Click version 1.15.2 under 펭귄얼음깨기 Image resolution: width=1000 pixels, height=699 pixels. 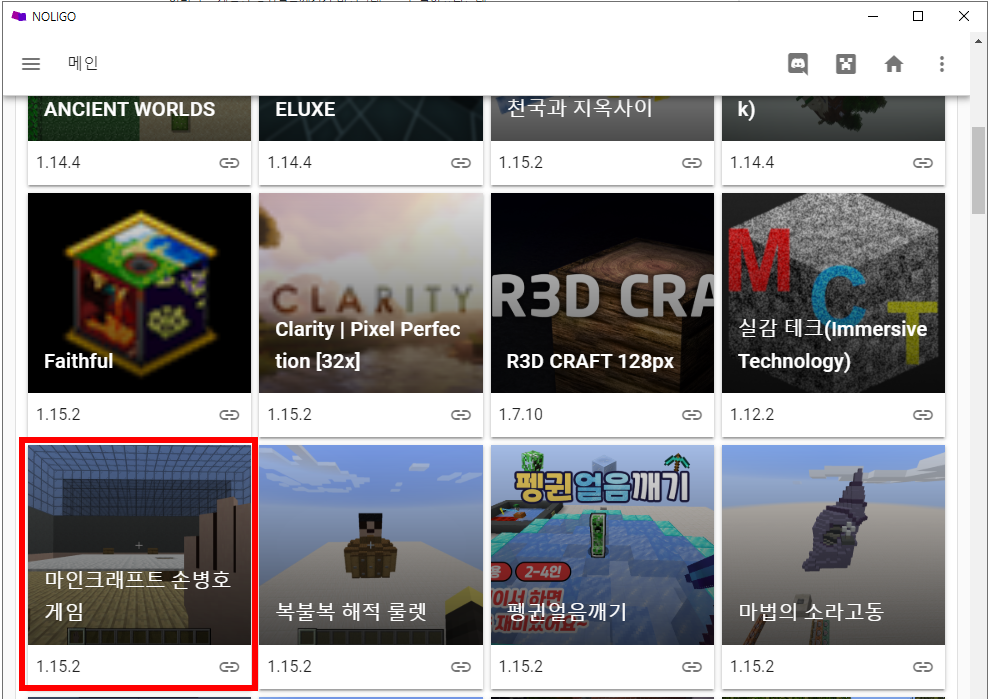(x=520, y=666)
